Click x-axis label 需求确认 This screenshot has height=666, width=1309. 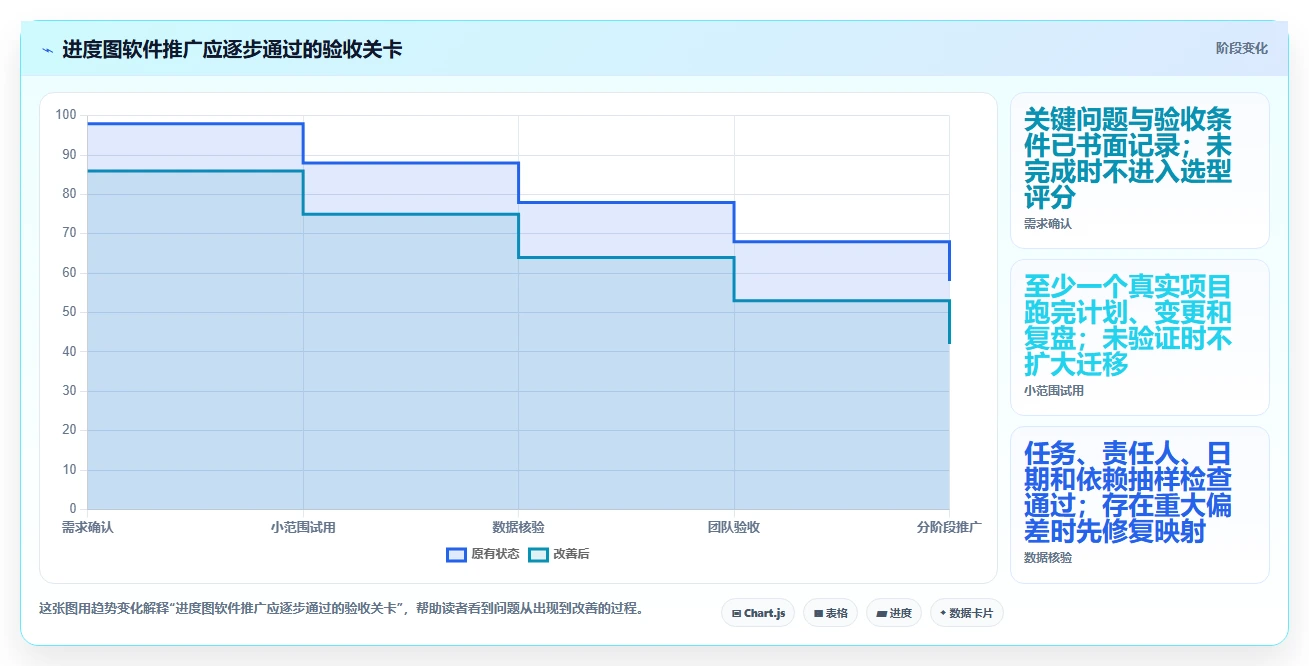coord(88,527)
